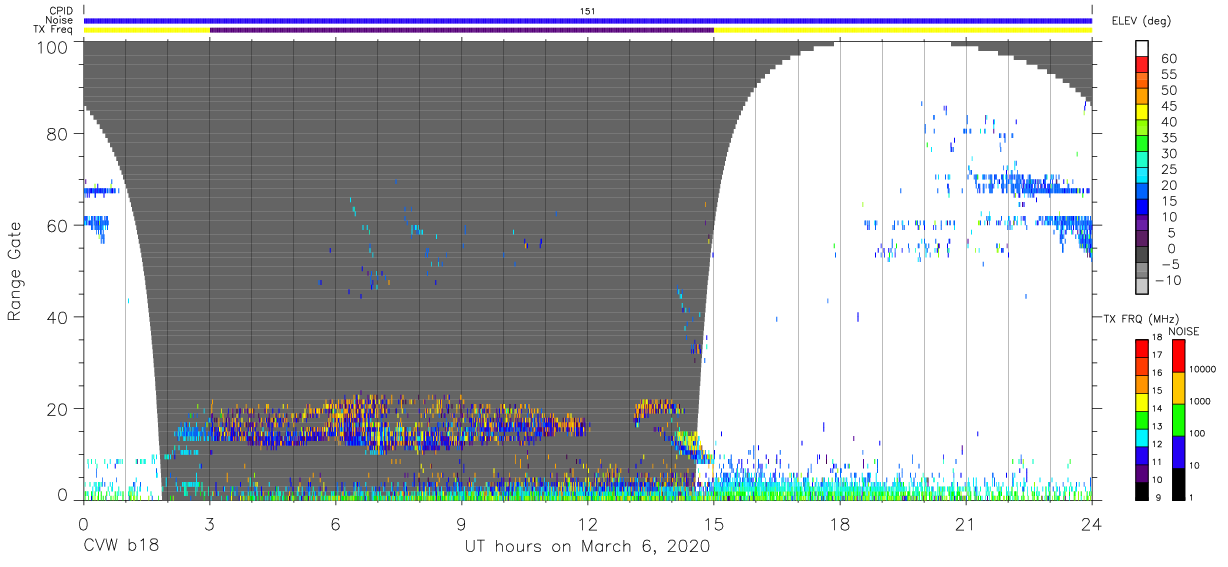
Task: Click the blue Noise strip above the plot
Action: click(x=588, y=20)
